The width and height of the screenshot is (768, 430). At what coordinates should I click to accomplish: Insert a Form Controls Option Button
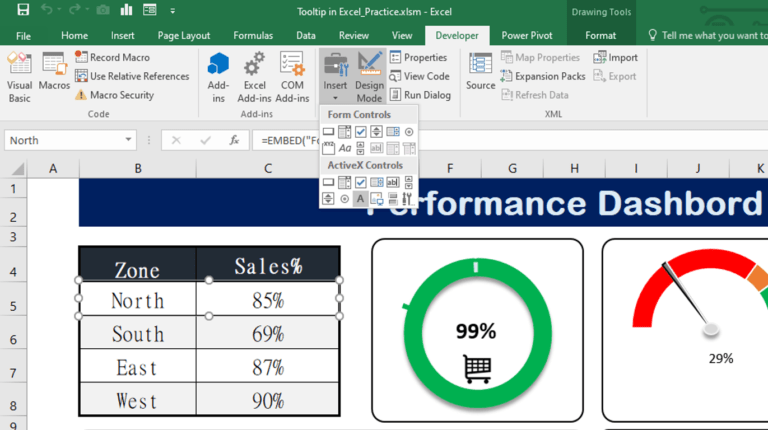click(409, 132)
